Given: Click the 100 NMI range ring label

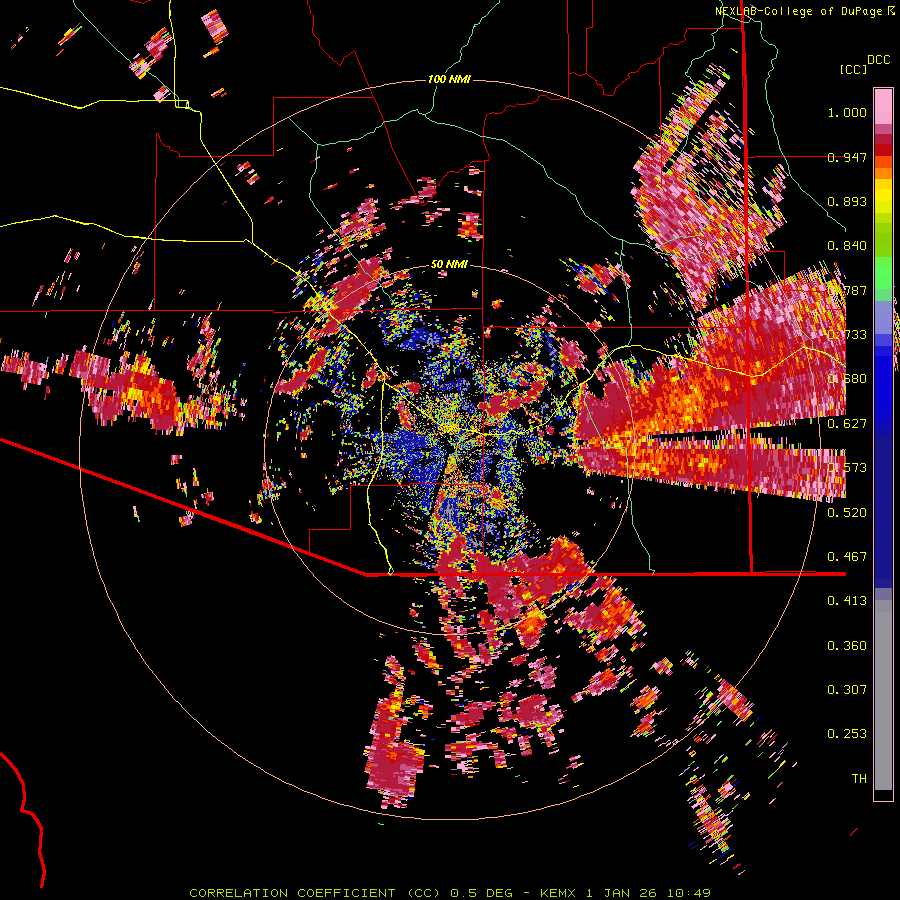Looking at the screenshot, I should (x=449, y=79).
